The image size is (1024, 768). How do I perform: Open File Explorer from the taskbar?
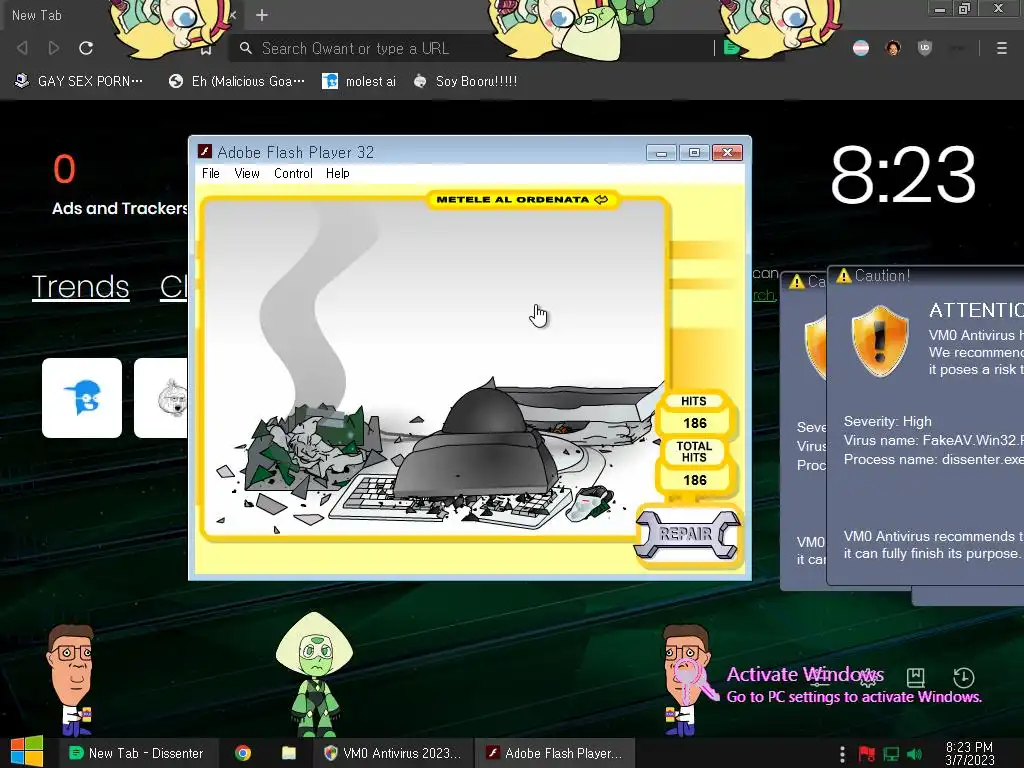[289, 753]
